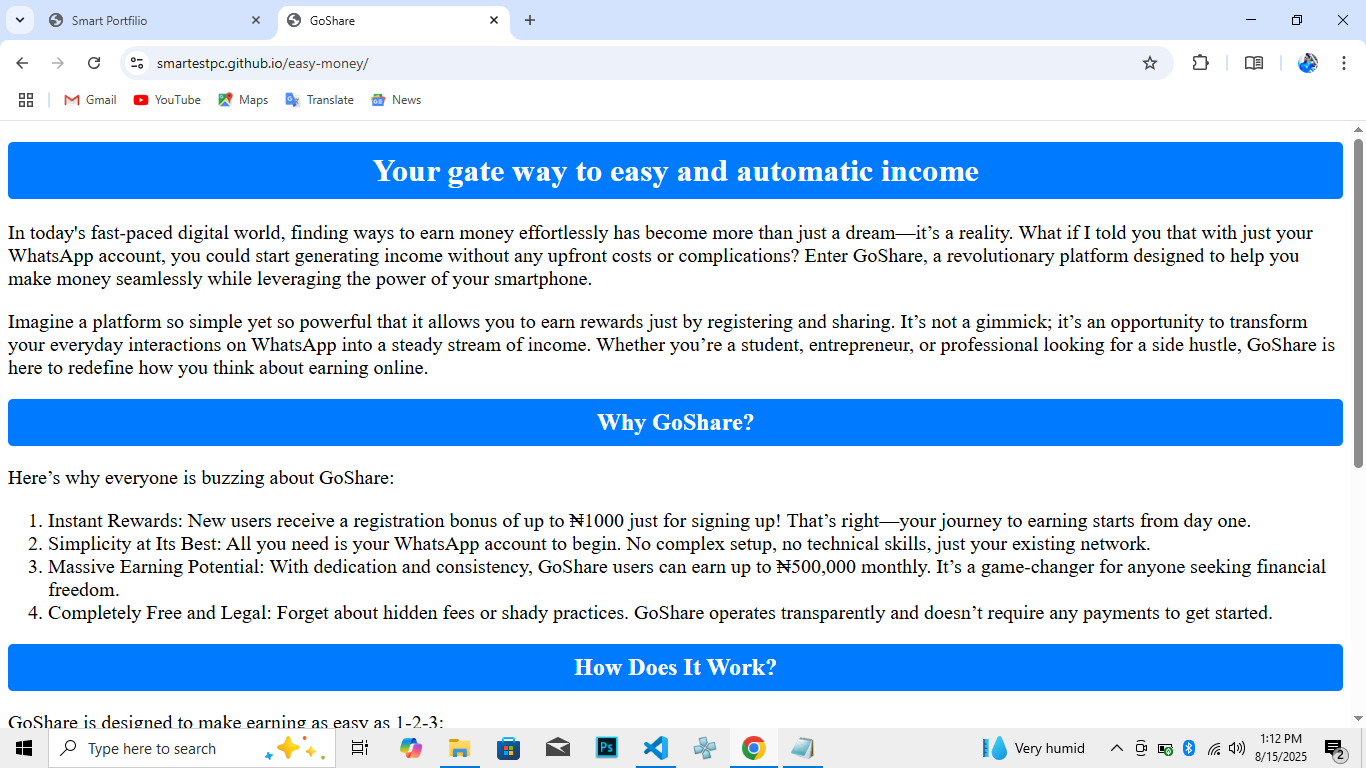Click the scrollbar up arrow
Viewport: 1366px width, 768px height.
[1359, 130]
